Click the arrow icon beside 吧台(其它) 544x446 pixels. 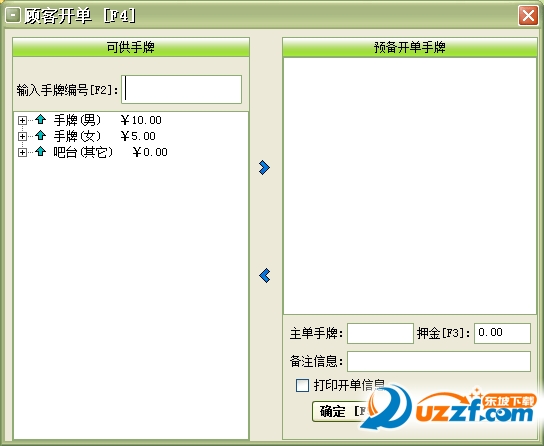pos(41,151)
